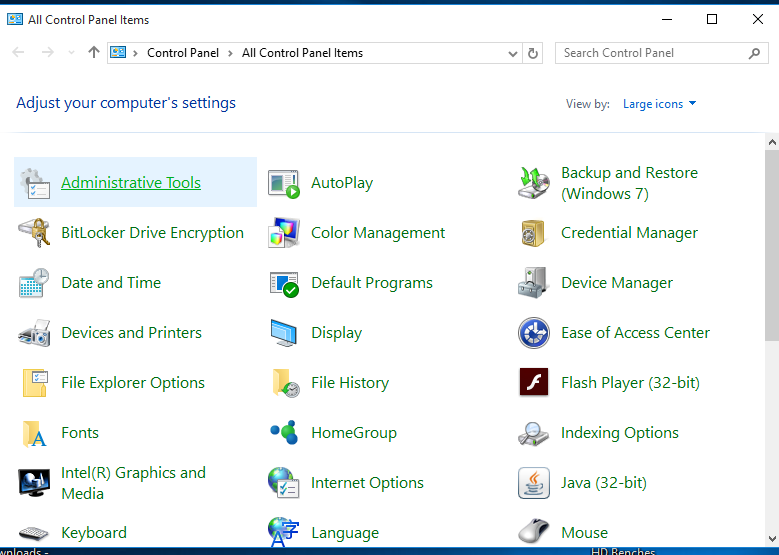Click the Forward navigation arrow
Screen dimensions: 779x555
(x=48, y=53)
